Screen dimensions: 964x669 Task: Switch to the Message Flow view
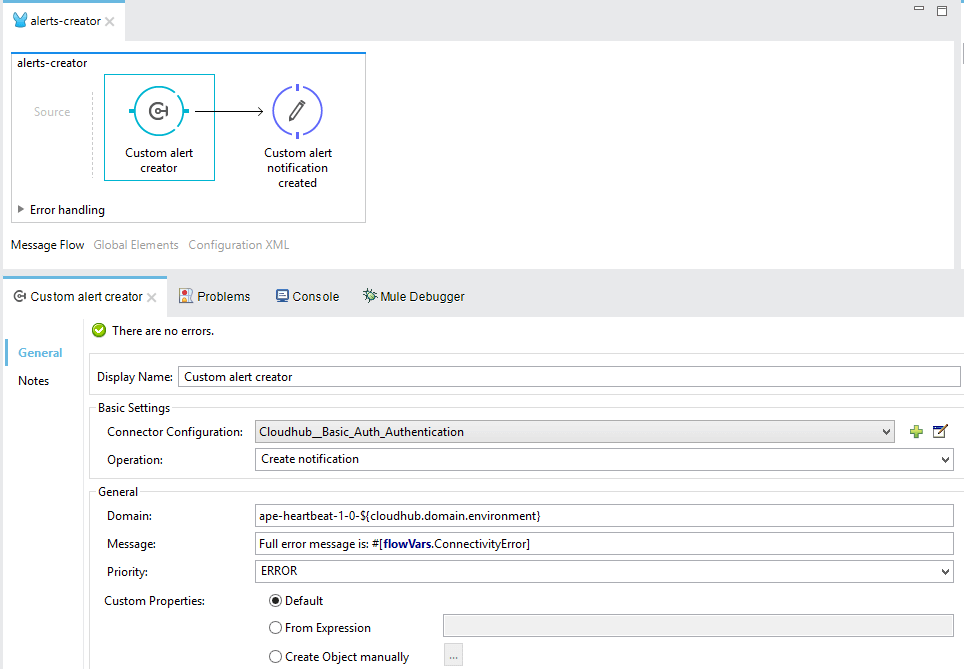pyautogui.click(x=47, y=245)
